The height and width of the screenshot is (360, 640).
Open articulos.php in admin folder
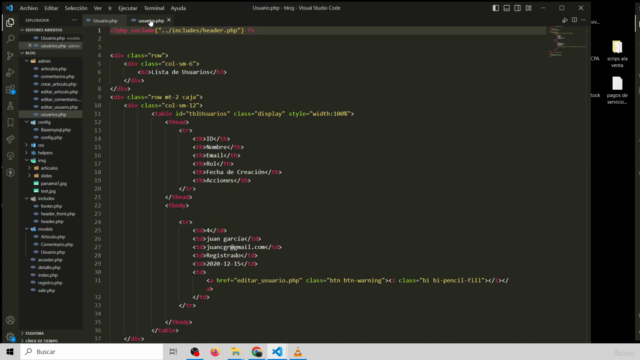tap(53, 69)
